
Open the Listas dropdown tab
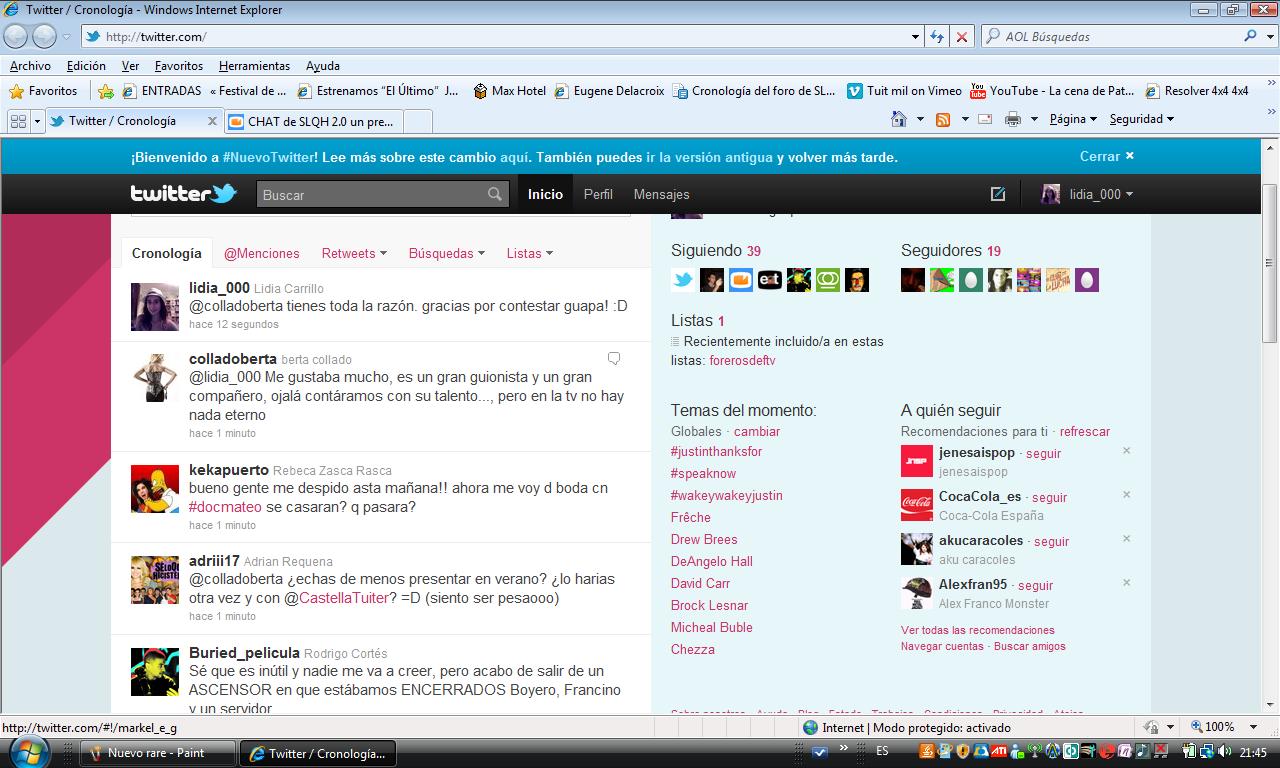click(x=529, y=253)
